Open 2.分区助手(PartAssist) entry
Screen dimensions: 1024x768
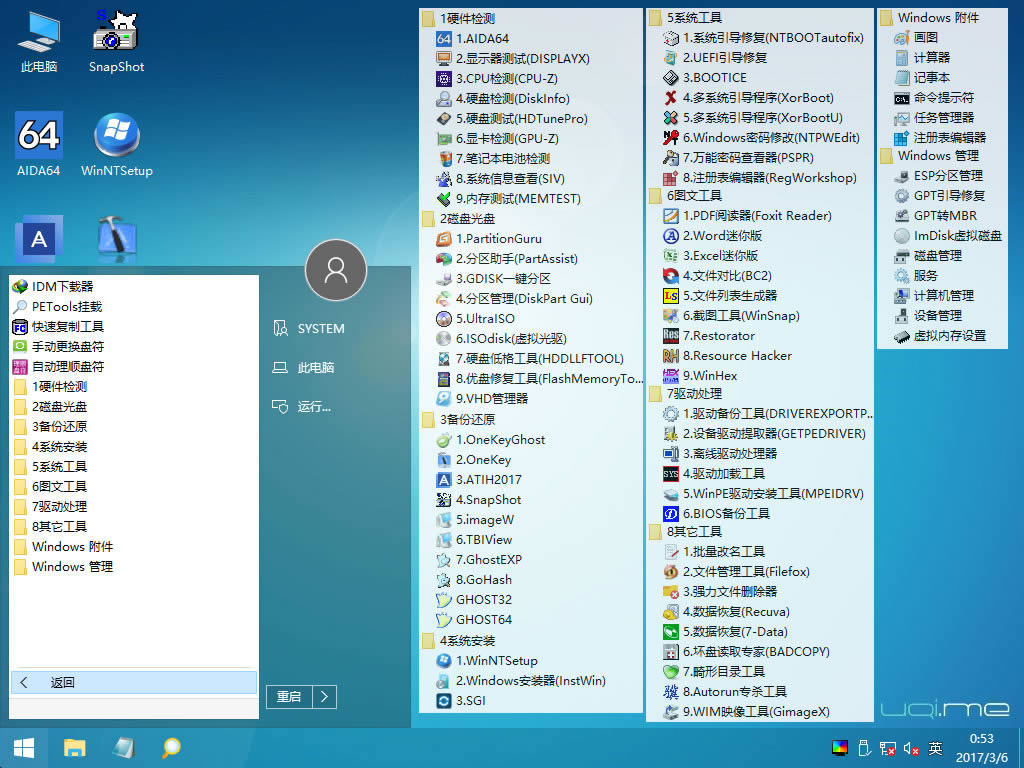[x=507, y=259]
